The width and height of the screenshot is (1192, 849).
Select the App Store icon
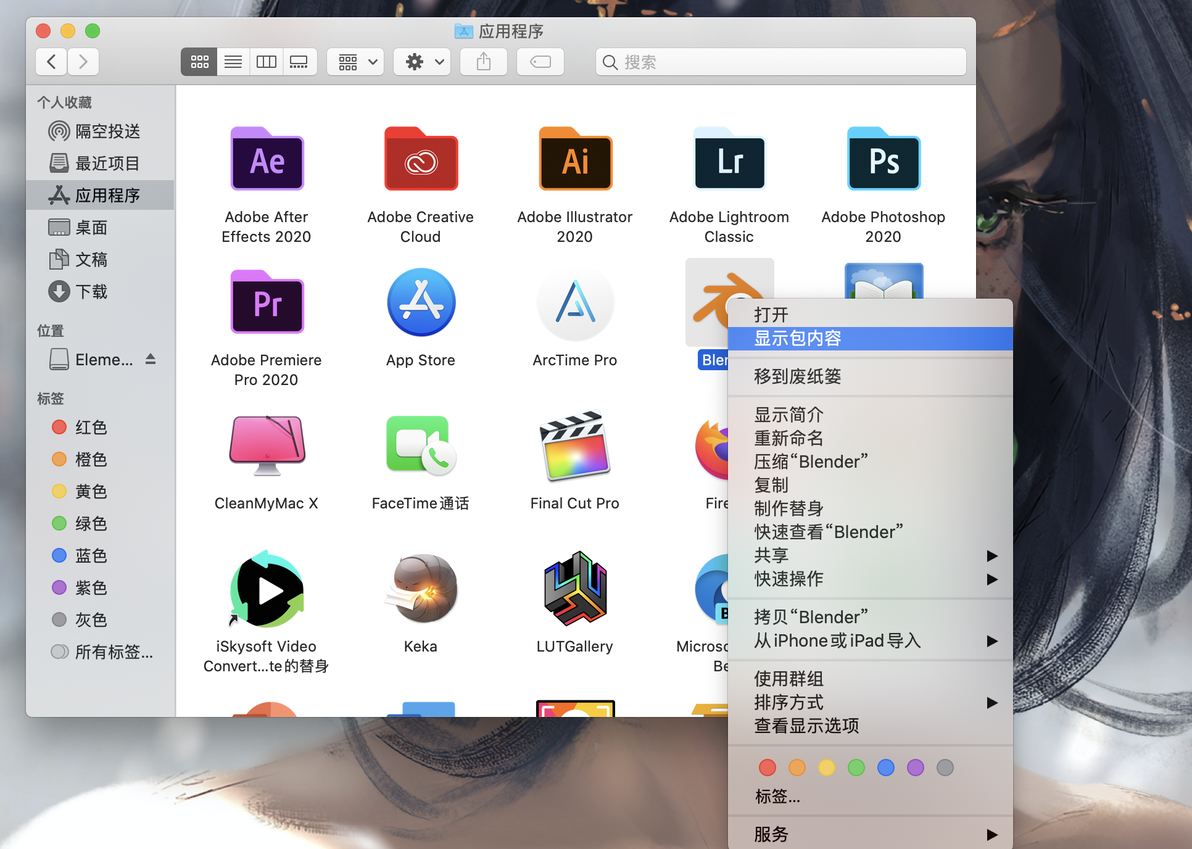coord(420,303)
